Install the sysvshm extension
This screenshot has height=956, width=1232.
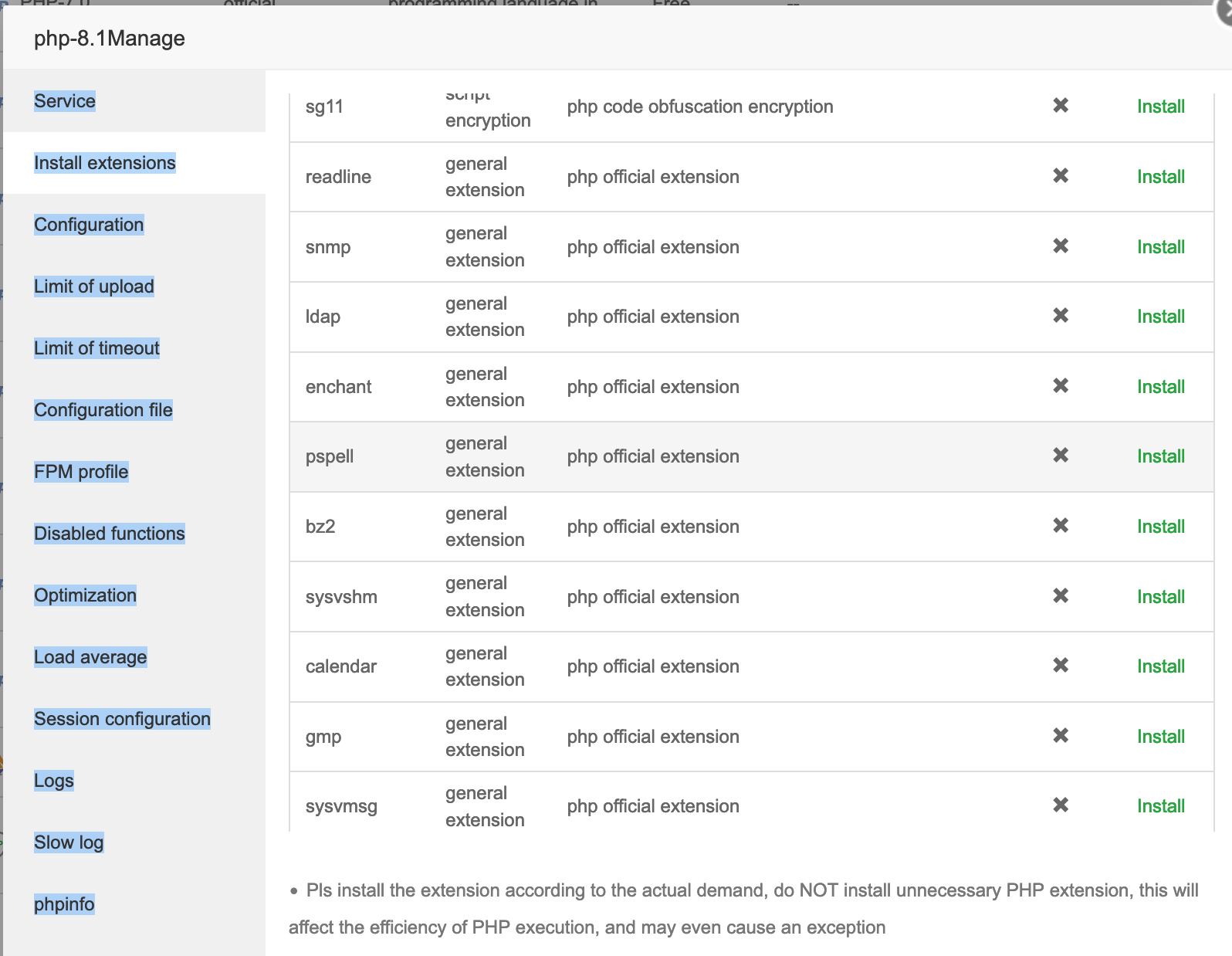click(x=1160, y=597)
